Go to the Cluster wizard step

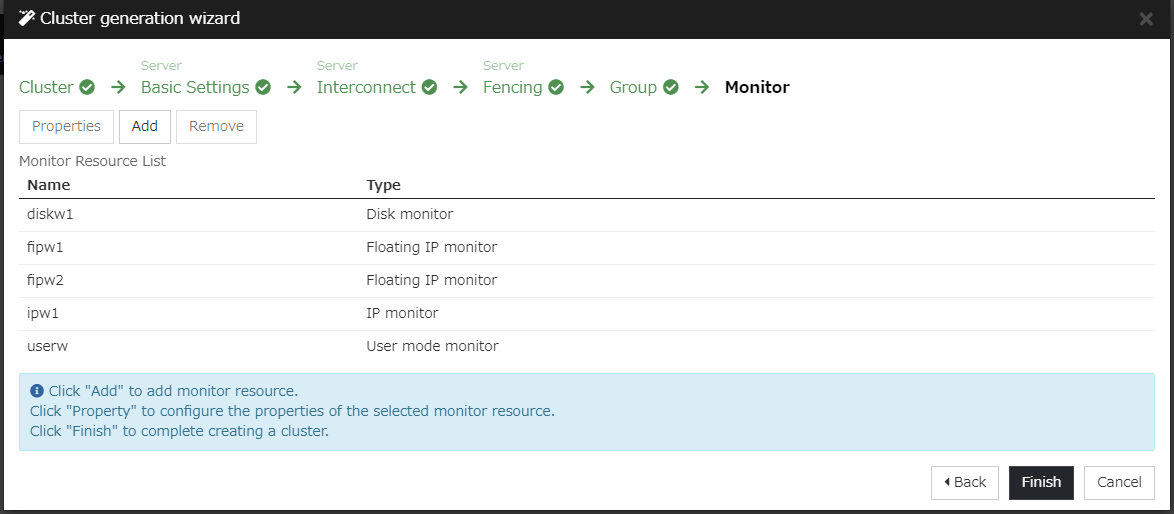(x=46, y=87)
